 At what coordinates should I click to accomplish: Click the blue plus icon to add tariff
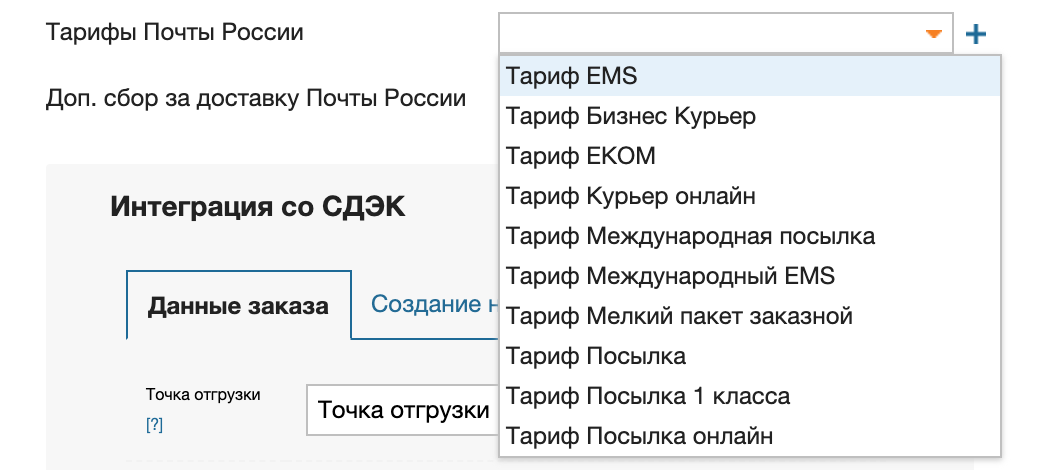[x=975, y=34]
